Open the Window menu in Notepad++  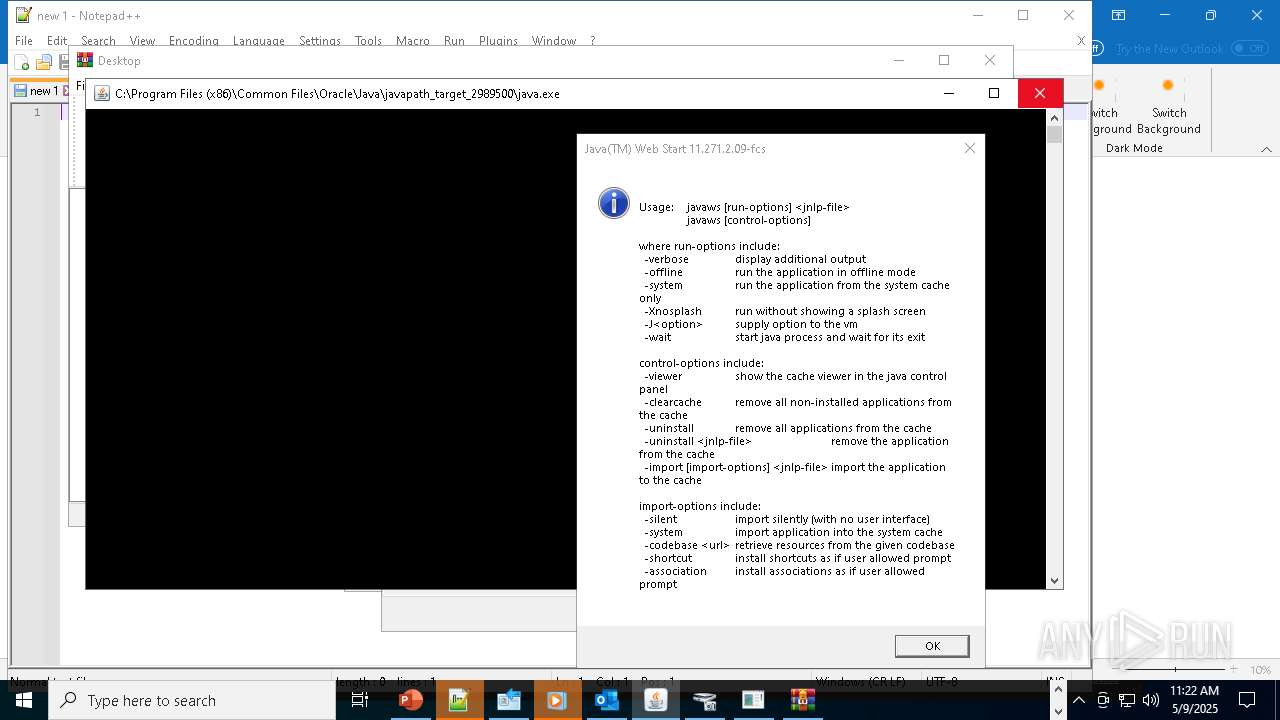pos(553,41)
